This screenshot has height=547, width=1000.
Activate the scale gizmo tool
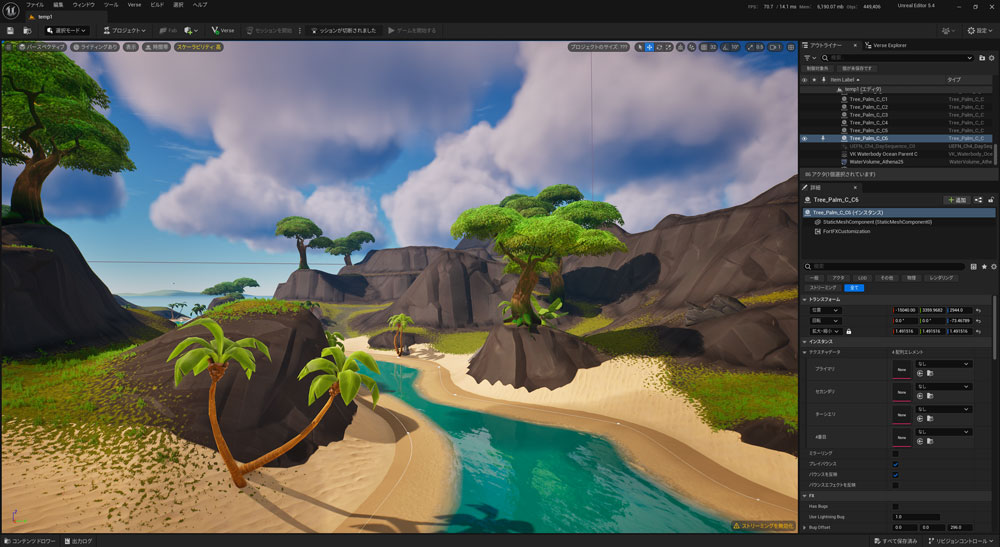click(668, 47)
